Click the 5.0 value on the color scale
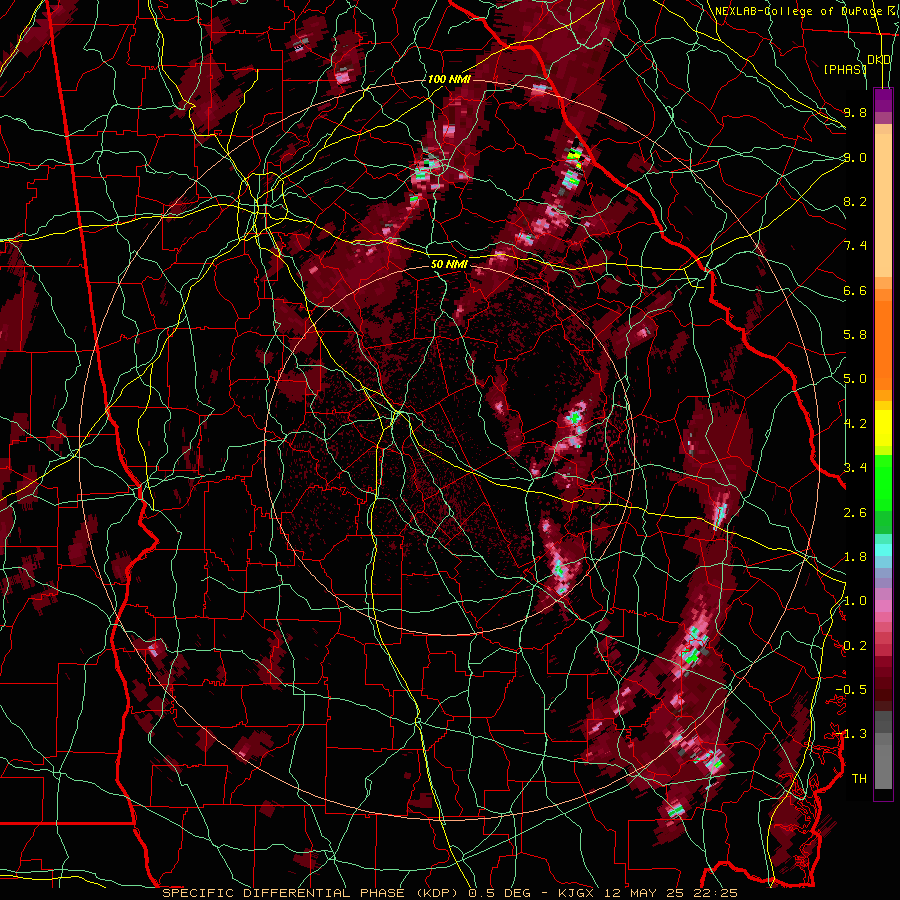 pyautogui.click(x=855, y=379)
